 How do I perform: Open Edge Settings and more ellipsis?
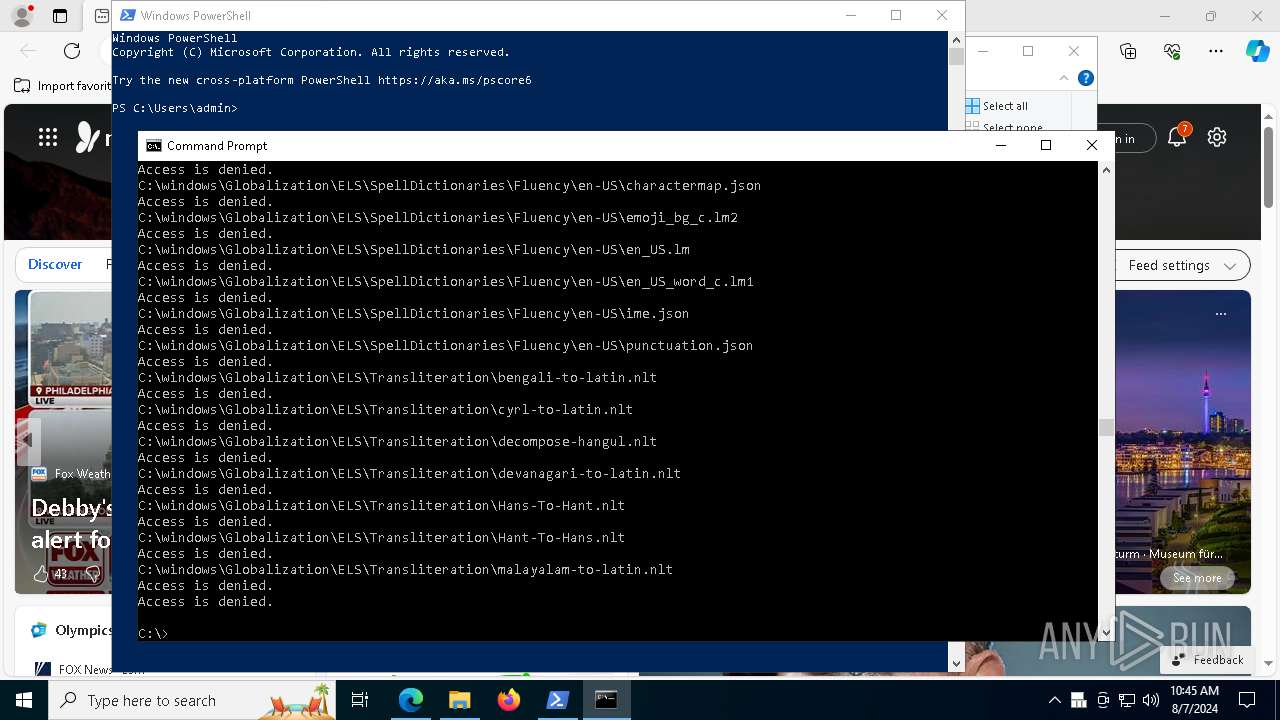[1216, 51]
